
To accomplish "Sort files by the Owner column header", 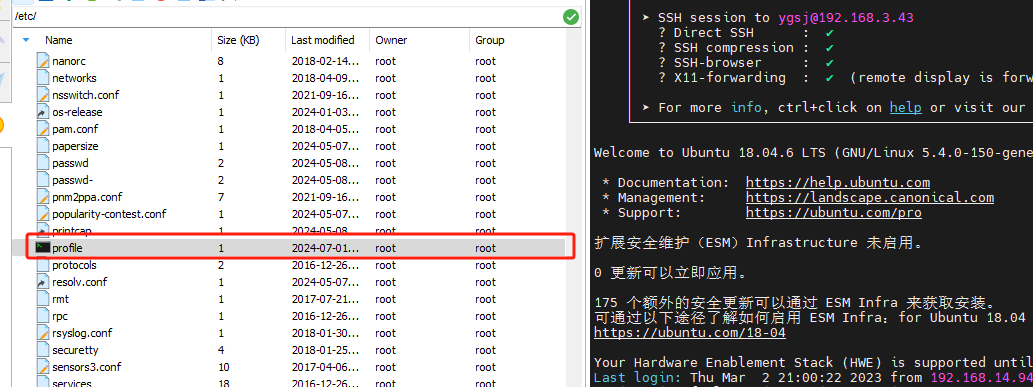I will pyautogui.click(x=391, y=40).
